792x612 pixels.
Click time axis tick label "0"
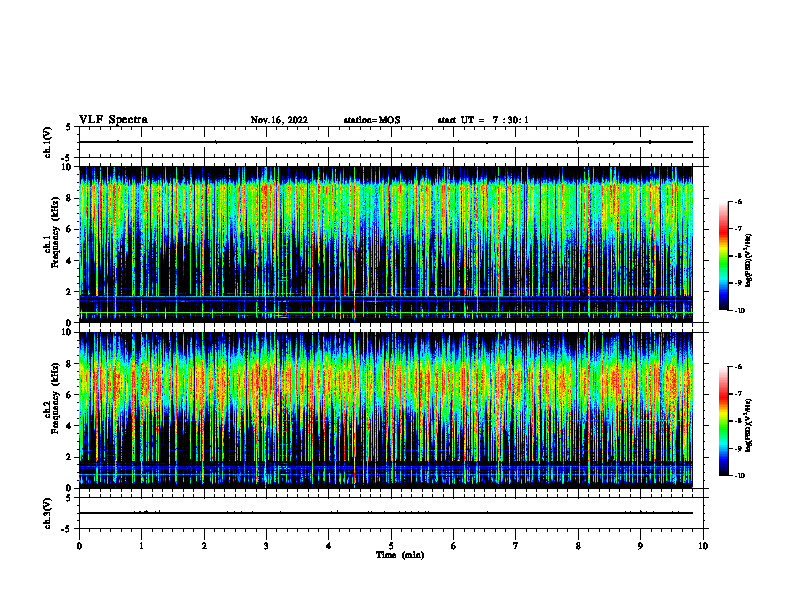pos(79,546)
